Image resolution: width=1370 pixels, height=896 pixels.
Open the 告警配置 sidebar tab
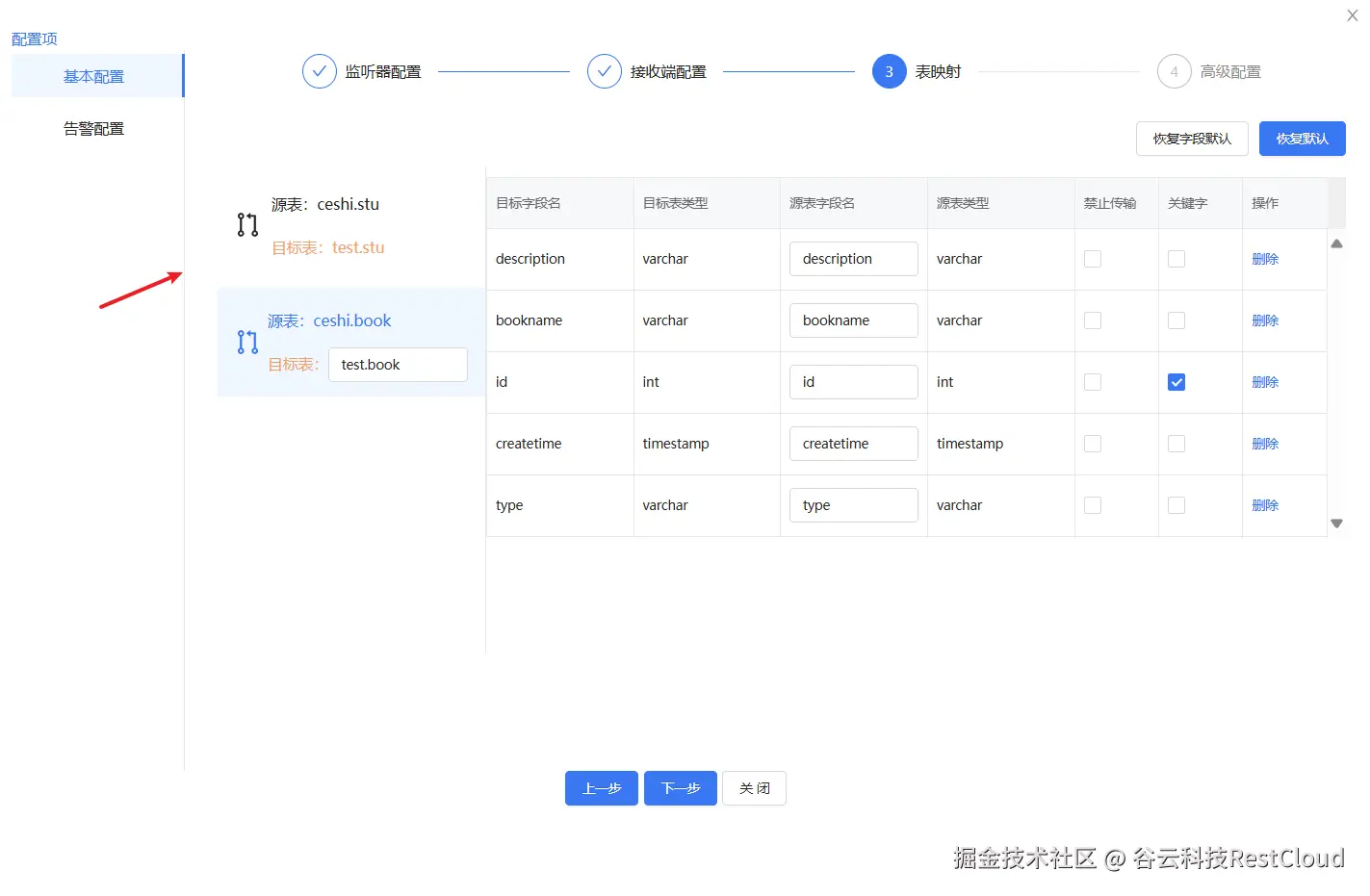[x=94, y=128]
